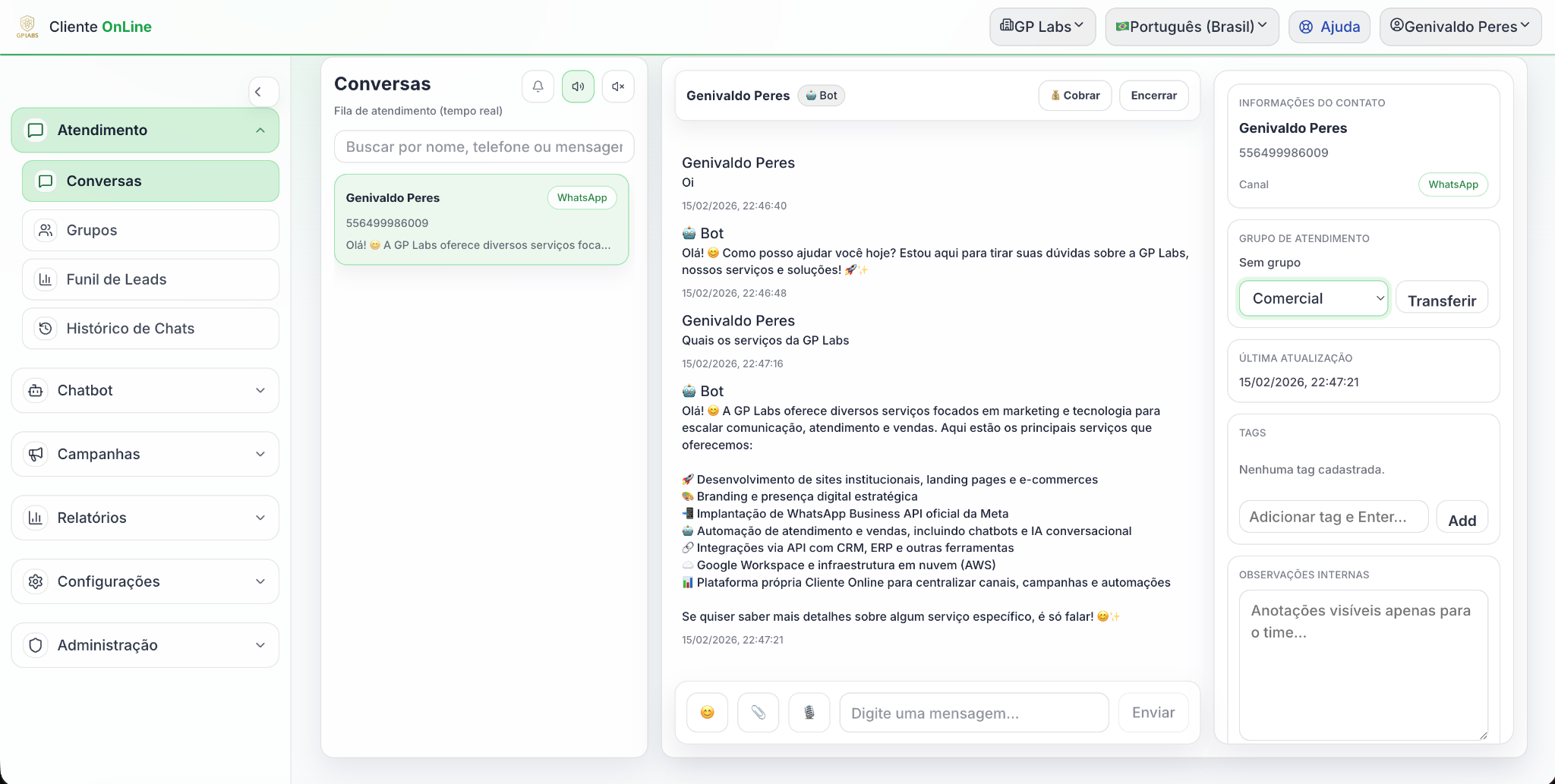
Task: Click the Chatbot robot icon in sidebar
Action: pyautogui.click(x=35, y=390)
